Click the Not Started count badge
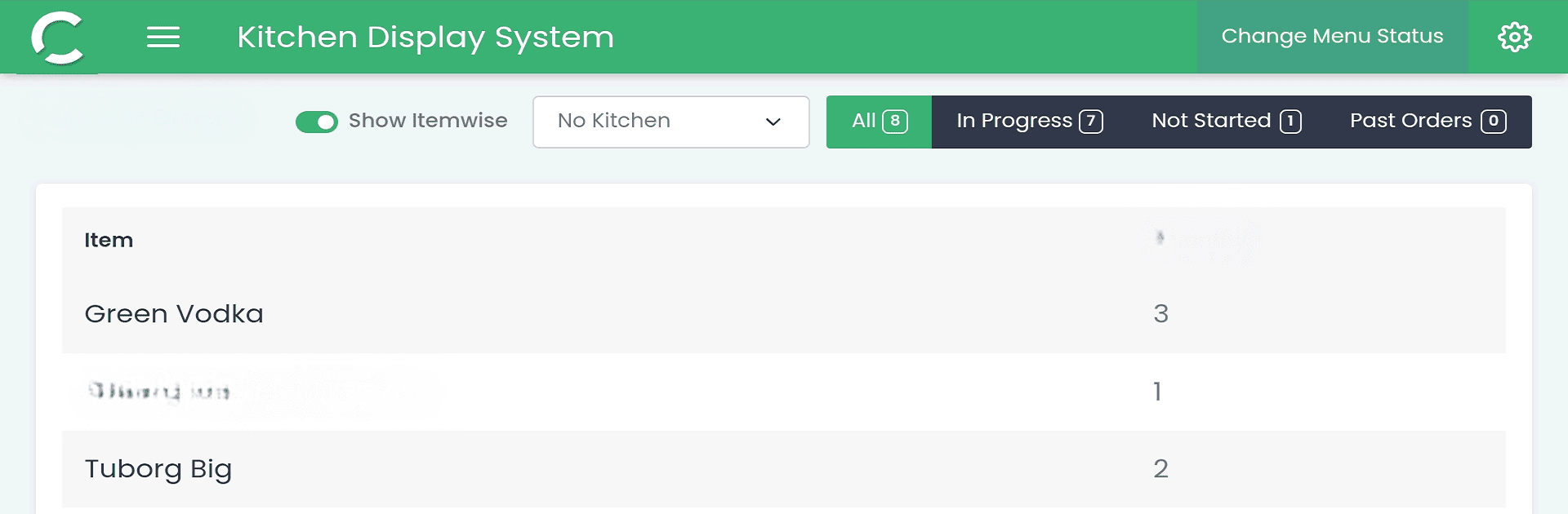 (x=1290, y=122)
